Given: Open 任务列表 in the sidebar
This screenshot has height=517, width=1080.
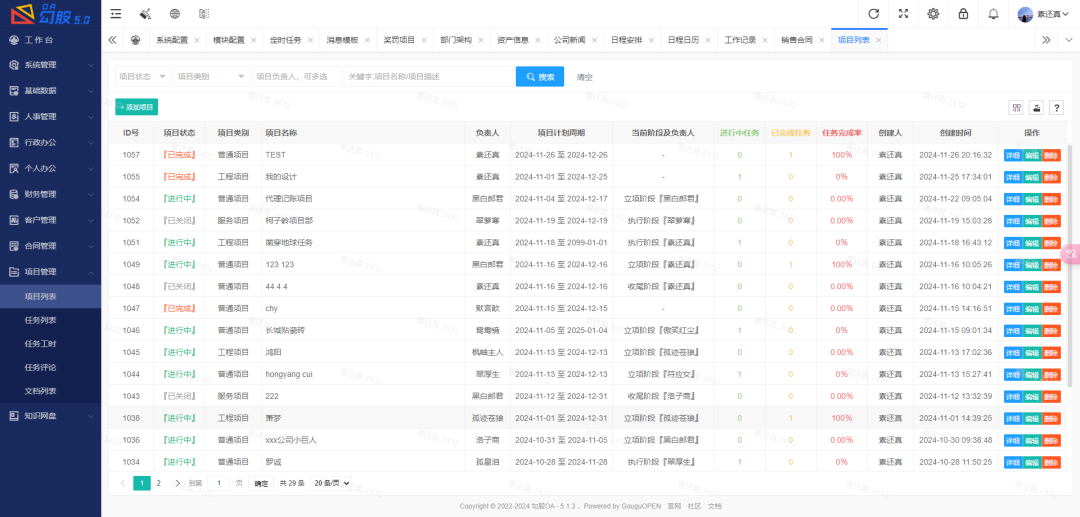Looking at the screenshot, I should (41, 321).
